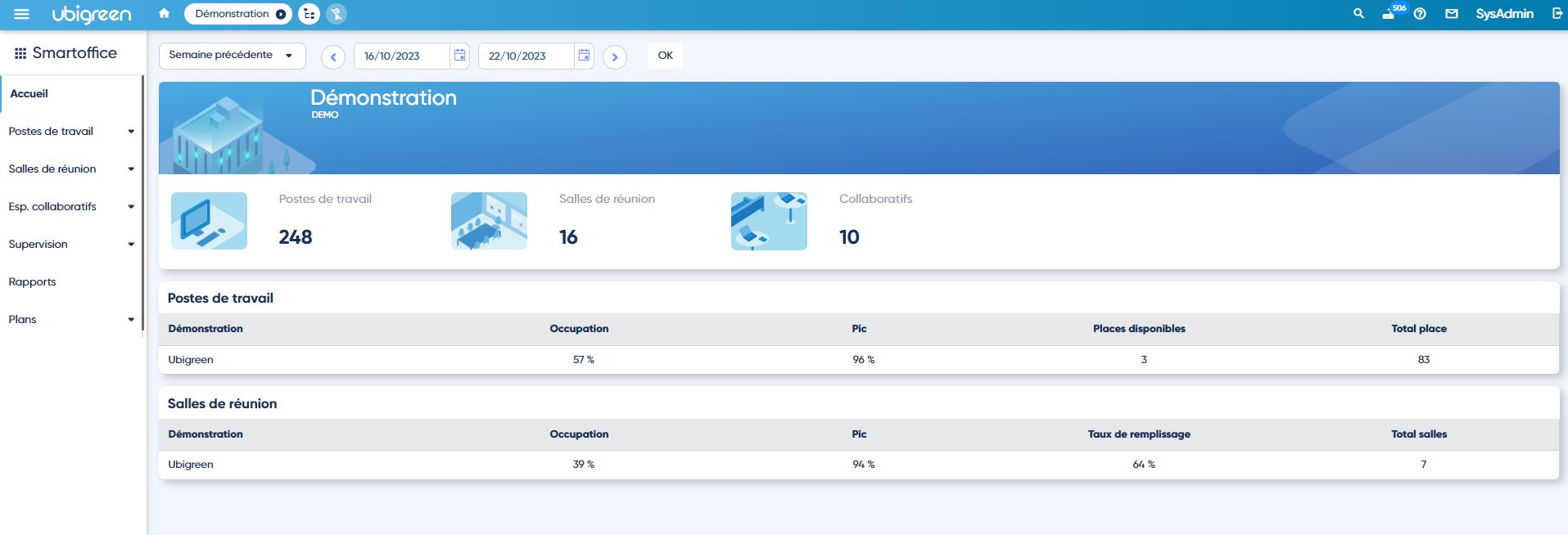Open the help question mark icon
This screenshot has height=535, width=1568.
point(1420,14)
